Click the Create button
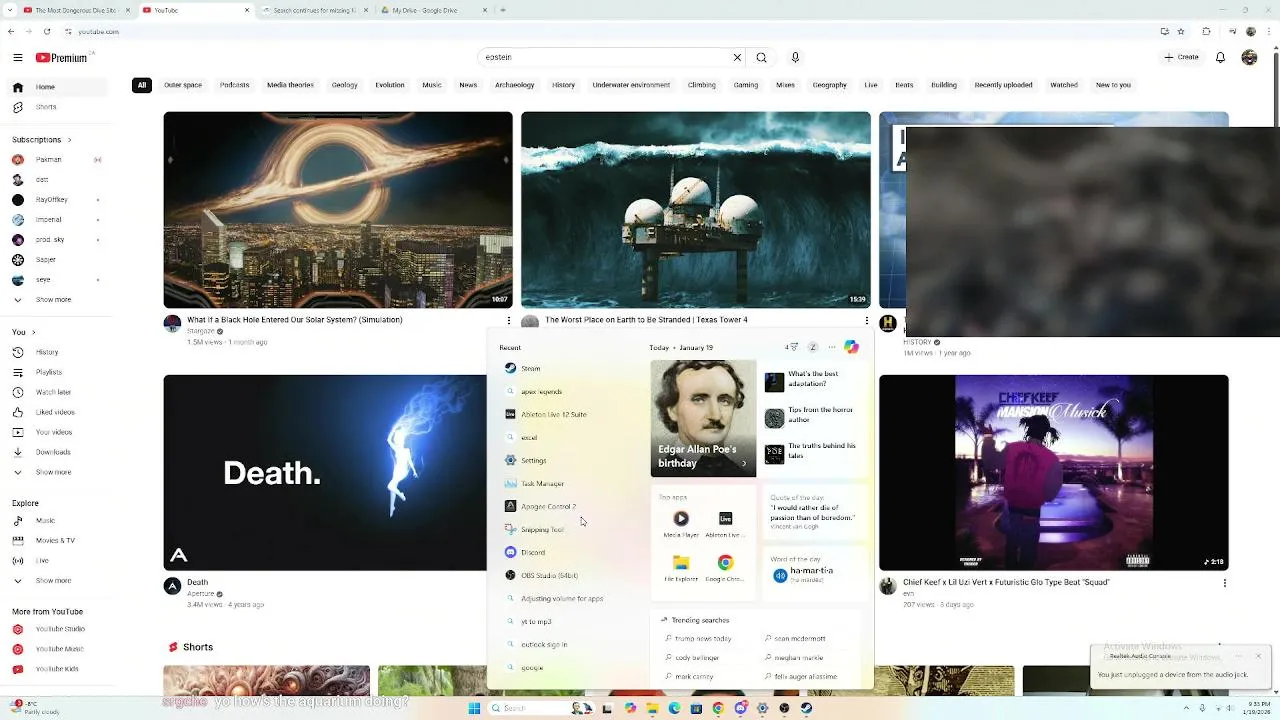The image size is (1280, 720). pos(1182,58)
